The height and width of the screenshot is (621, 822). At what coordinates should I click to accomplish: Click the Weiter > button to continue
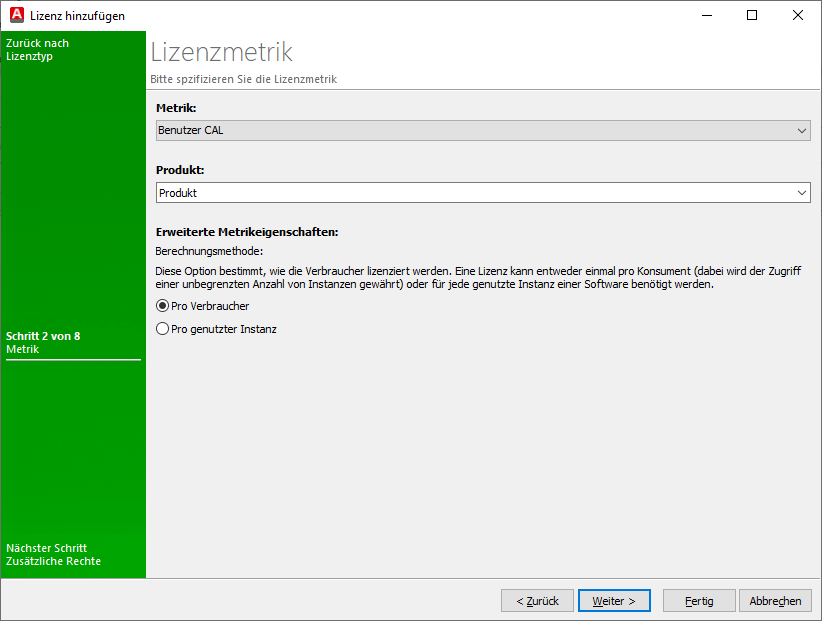pyautogui.click(x=614, y=600)
